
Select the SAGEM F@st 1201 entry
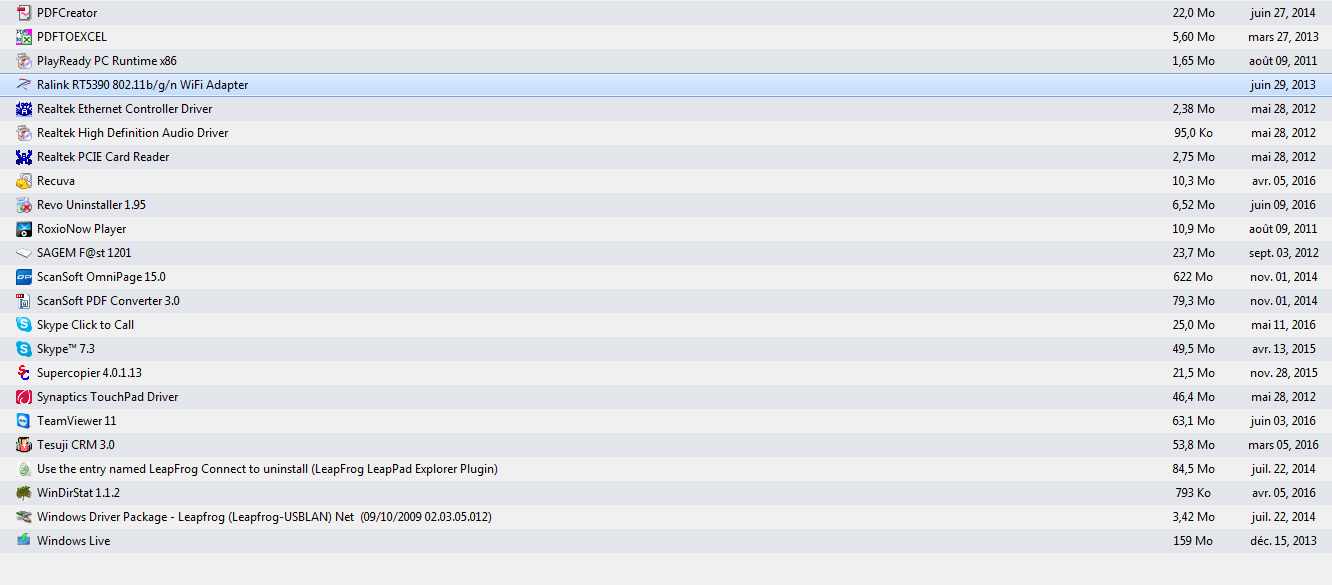click(84, 253)
